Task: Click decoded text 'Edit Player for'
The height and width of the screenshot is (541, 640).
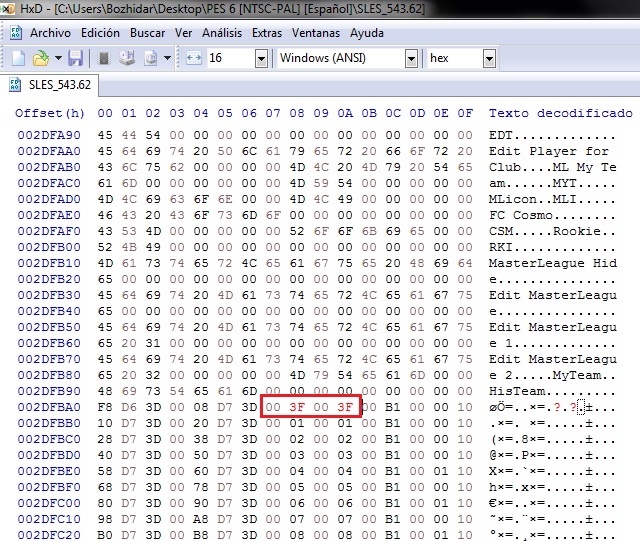Action: (549, 151)
